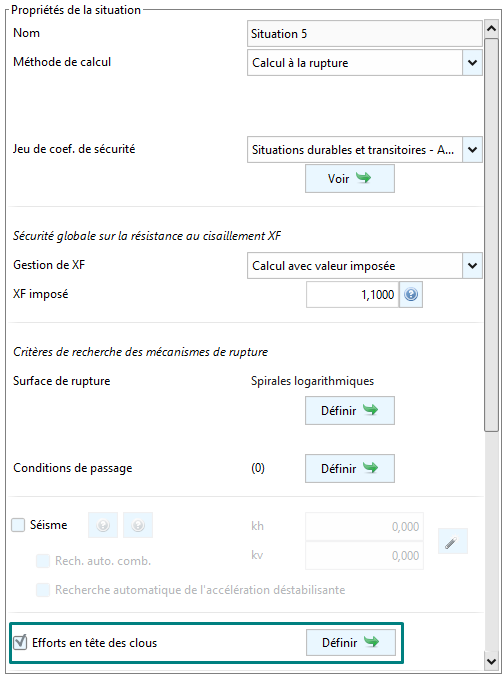Click the XF imposé help icon
The height and width of the screenshot is (676, 504).
(411, 294)
